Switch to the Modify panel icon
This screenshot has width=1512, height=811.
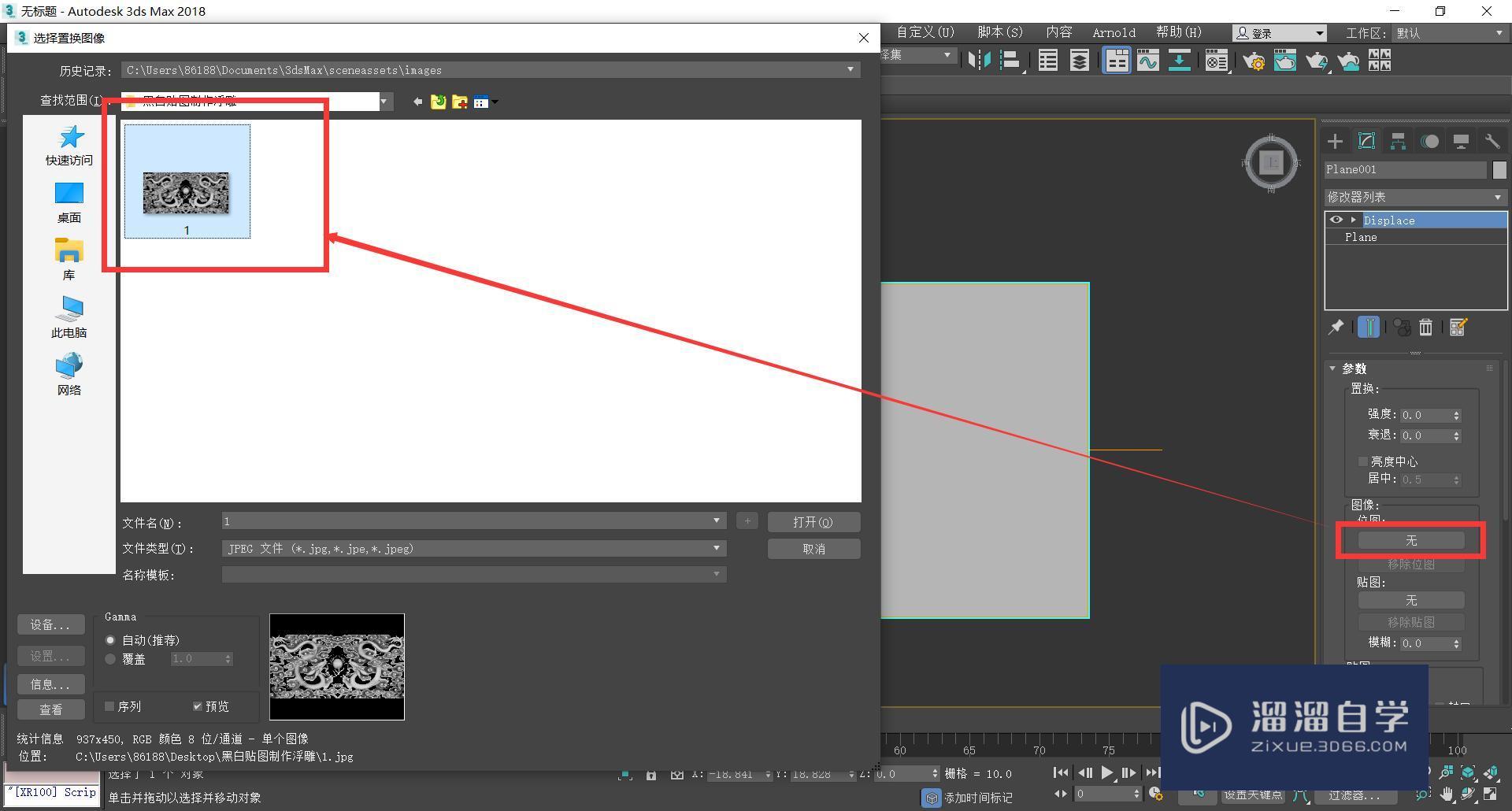pyautogui.click(x=1366, y=141)
